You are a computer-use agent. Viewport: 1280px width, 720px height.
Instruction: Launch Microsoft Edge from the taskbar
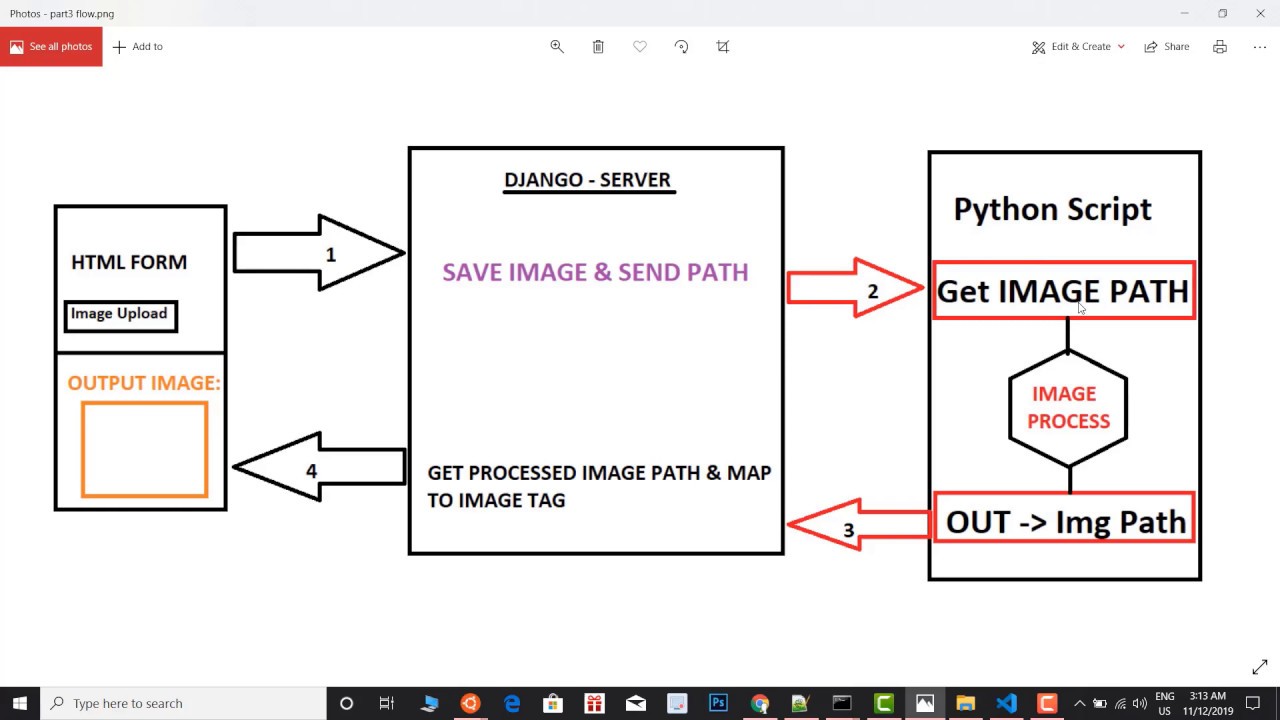(x=512, y=703)
